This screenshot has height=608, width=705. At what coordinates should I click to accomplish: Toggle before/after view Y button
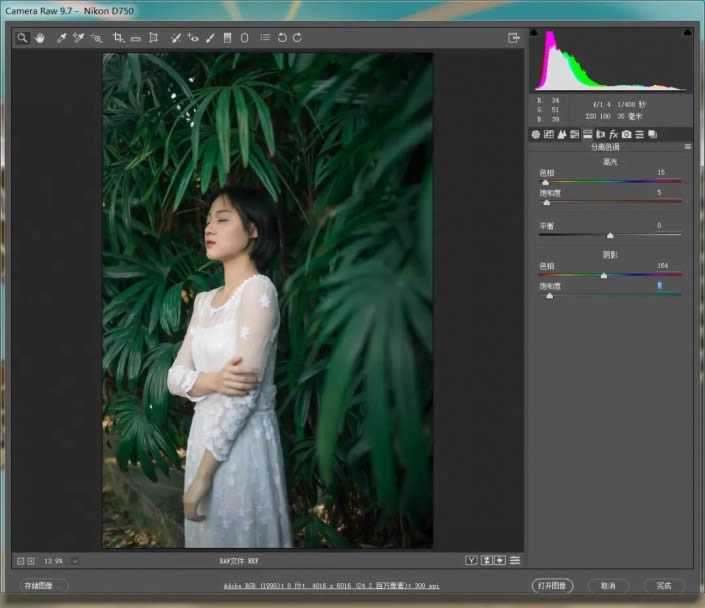tap(470, 560)
